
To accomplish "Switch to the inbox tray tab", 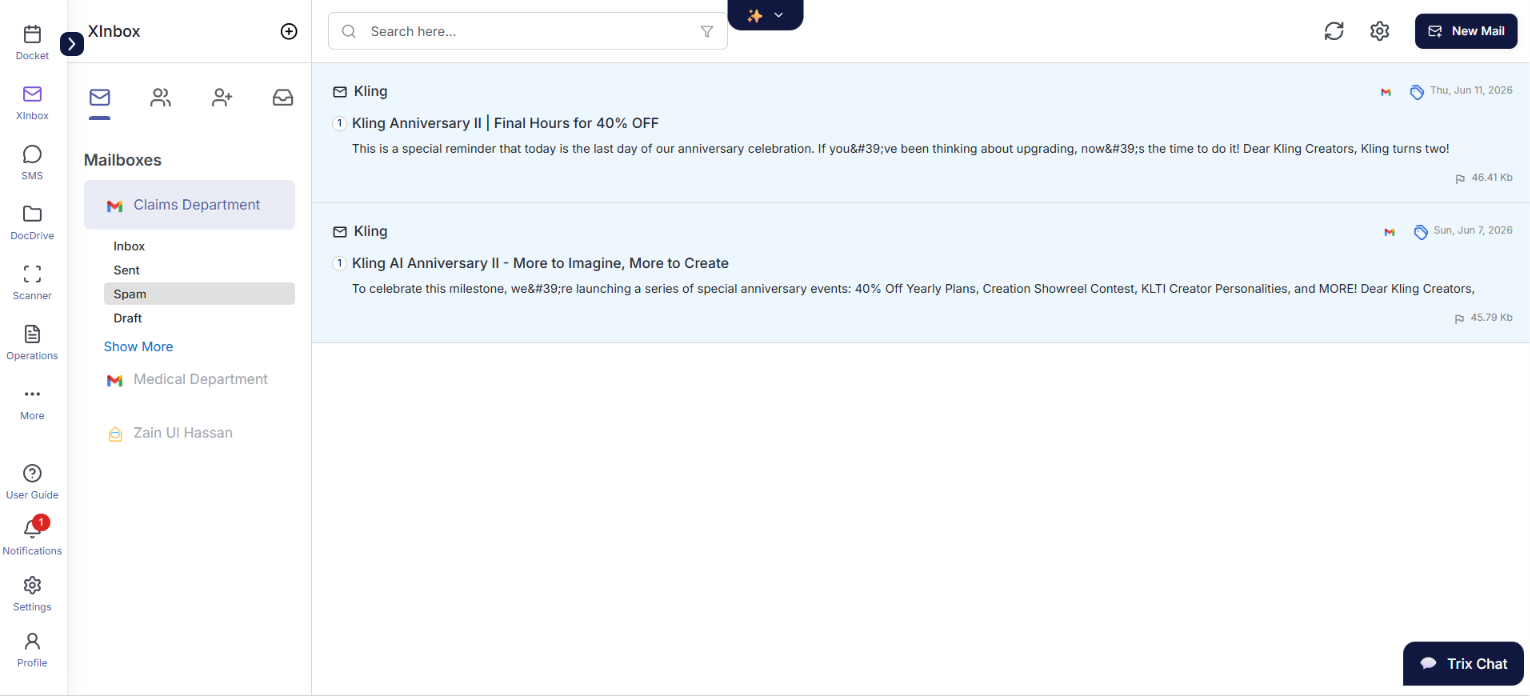I will coord(283,97).
